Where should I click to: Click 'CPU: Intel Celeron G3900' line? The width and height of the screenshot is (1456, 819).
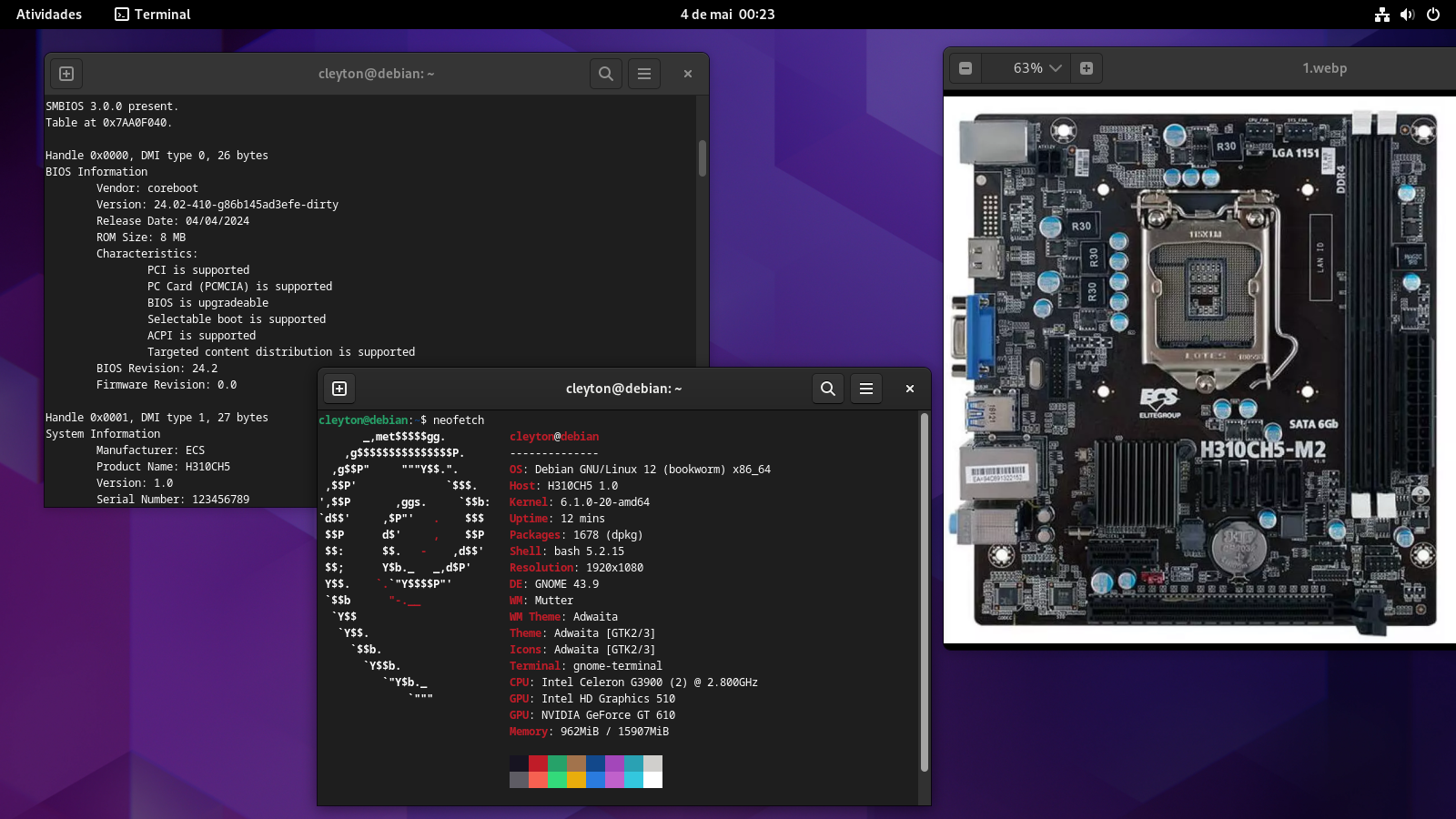click(633, 682)
